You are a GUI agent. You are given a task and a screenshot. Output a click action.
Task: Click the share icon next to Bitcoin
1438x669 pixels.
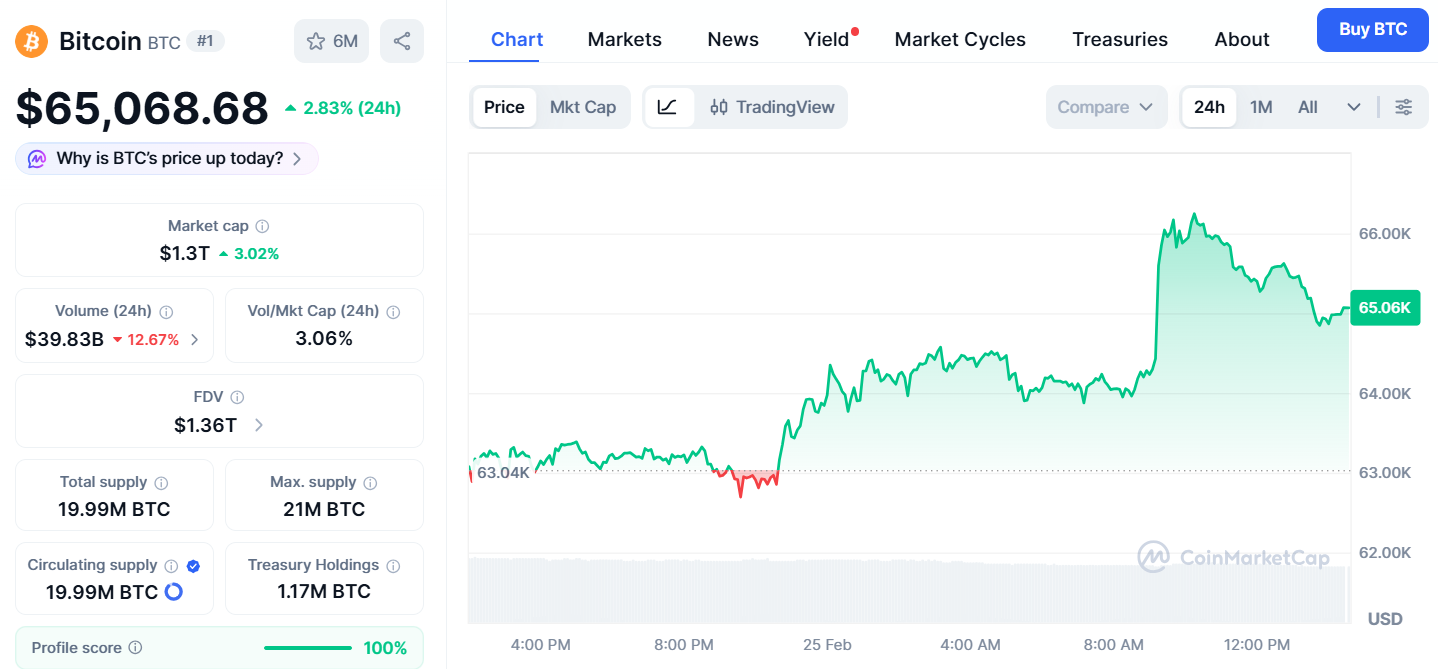(402, 41)
